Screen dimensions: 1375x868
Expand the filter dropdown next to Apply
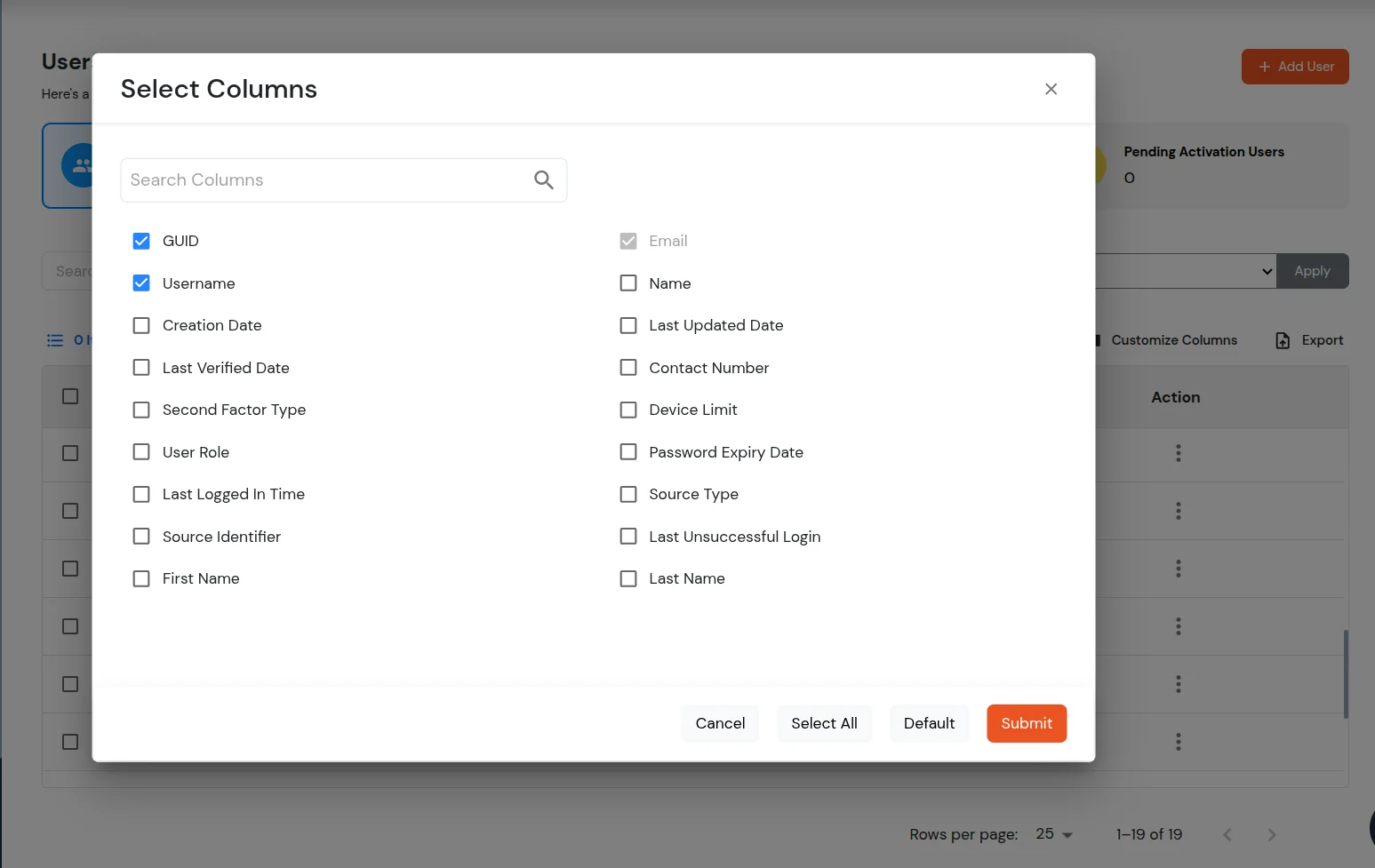(1266, 271)
